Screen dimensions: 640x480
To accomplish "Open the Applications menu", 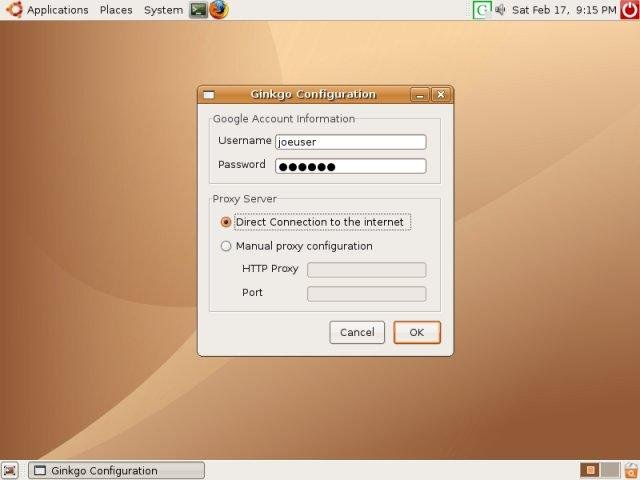I will [58, 10].
